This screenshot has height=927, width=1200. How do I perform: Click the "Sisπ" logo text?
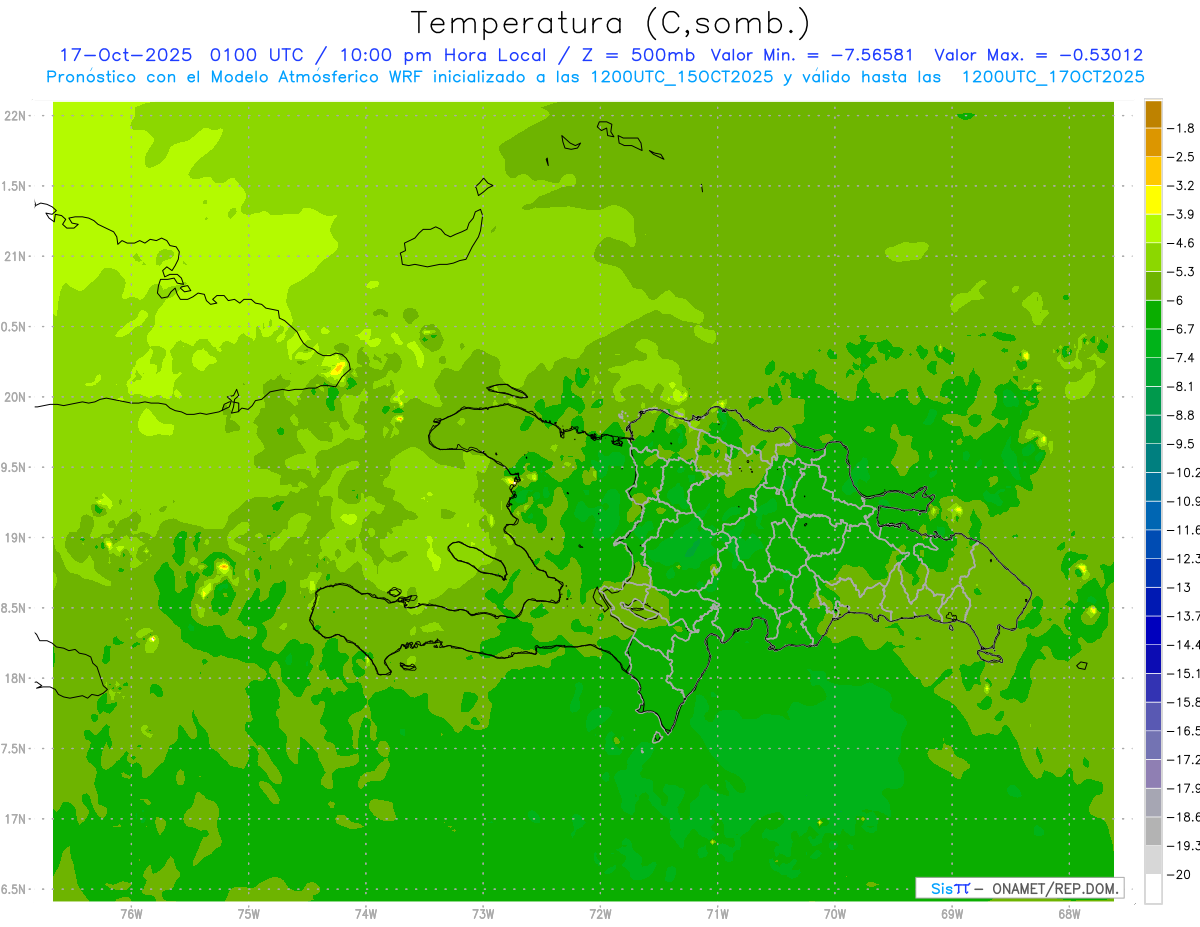click(x=949, y=888)
